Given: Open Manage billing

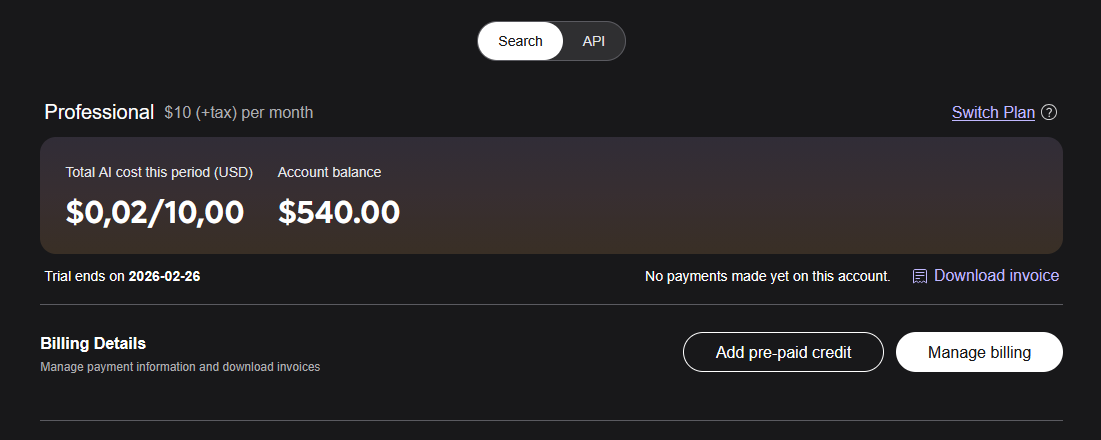Looking at the screenshot, I should 978,352.
